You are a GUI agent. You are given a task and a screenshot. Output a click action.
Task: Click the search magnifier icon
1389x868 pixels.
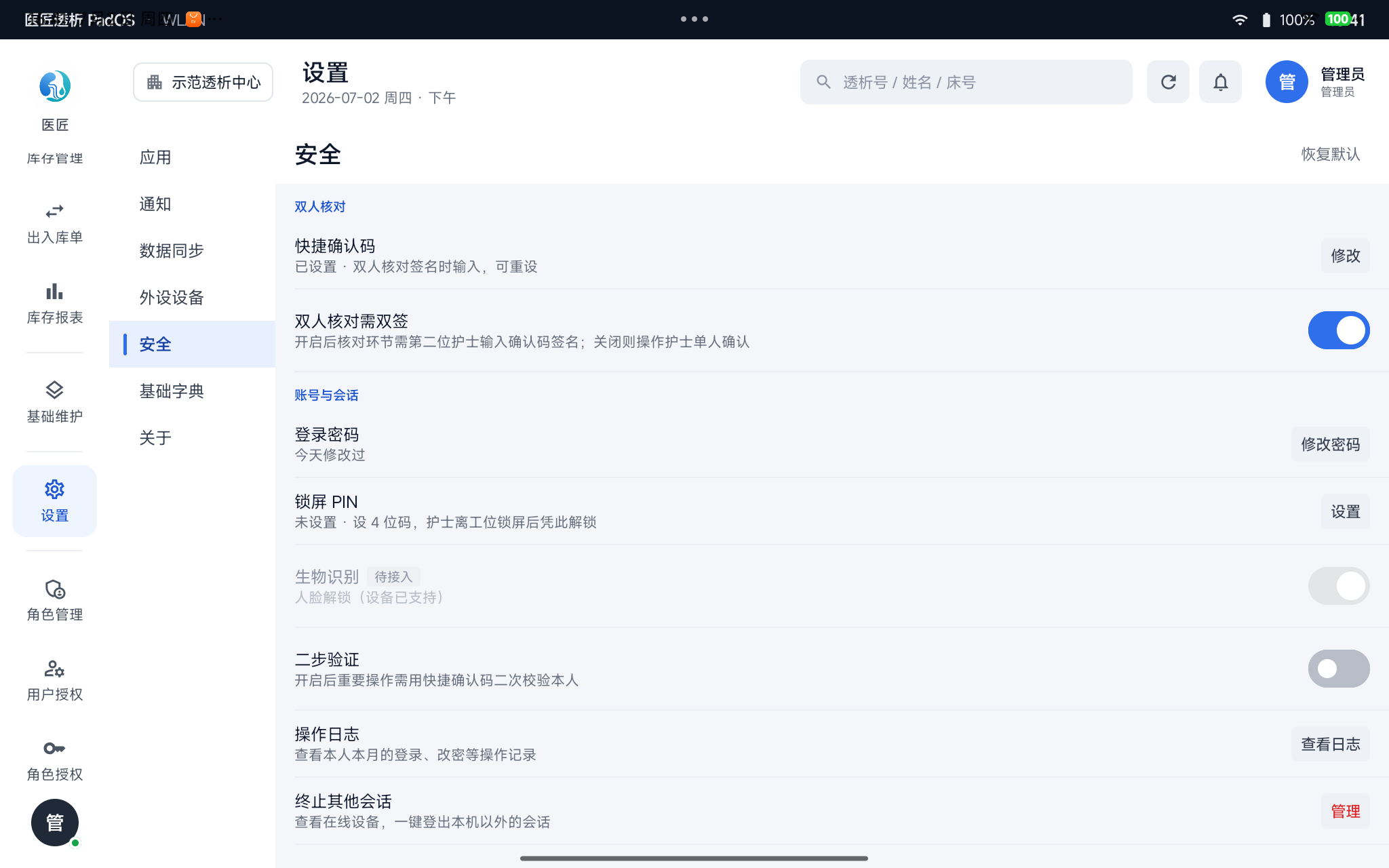823,82
